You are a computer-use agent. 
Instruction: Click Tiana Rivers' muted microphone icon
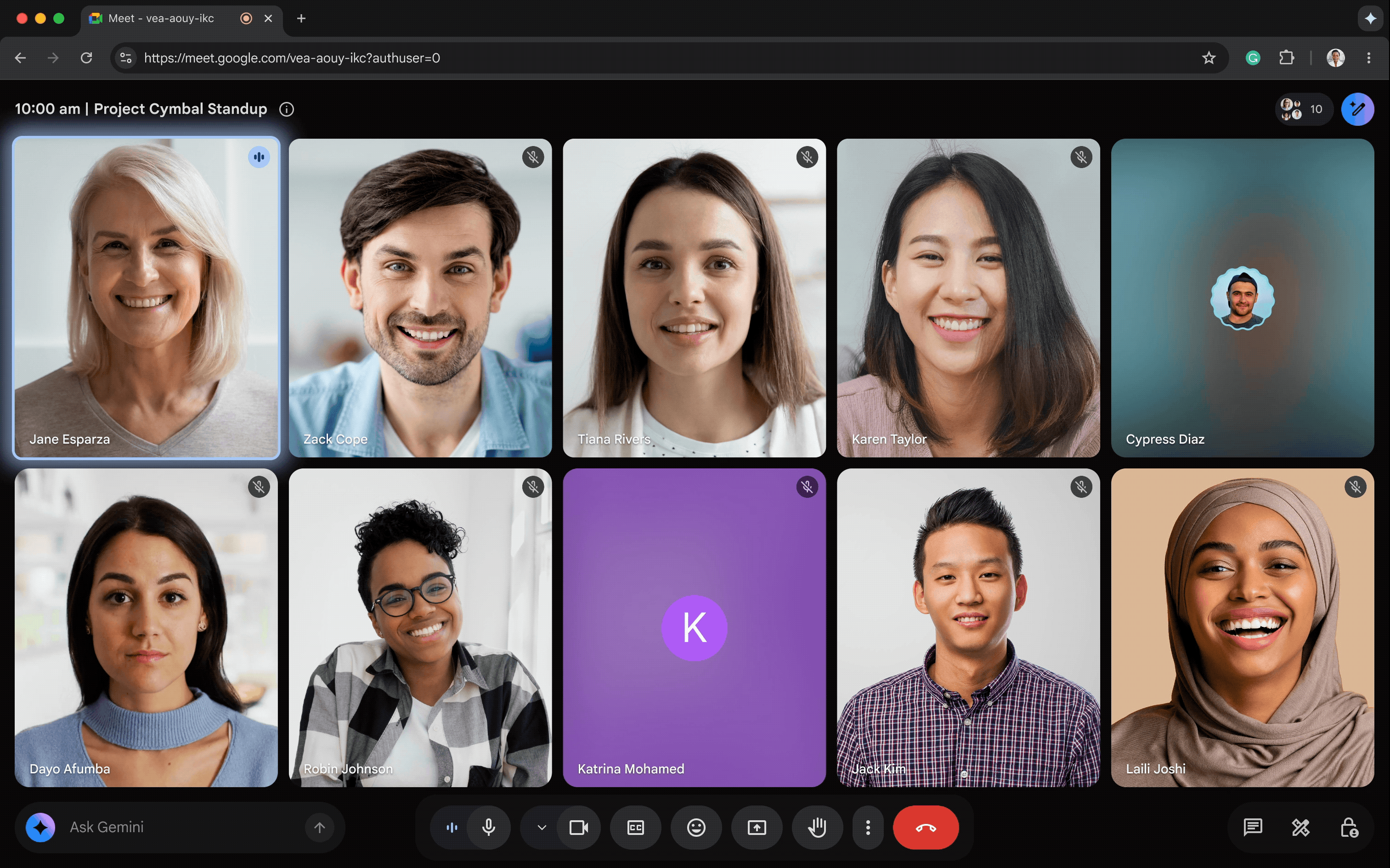point(807,157)
